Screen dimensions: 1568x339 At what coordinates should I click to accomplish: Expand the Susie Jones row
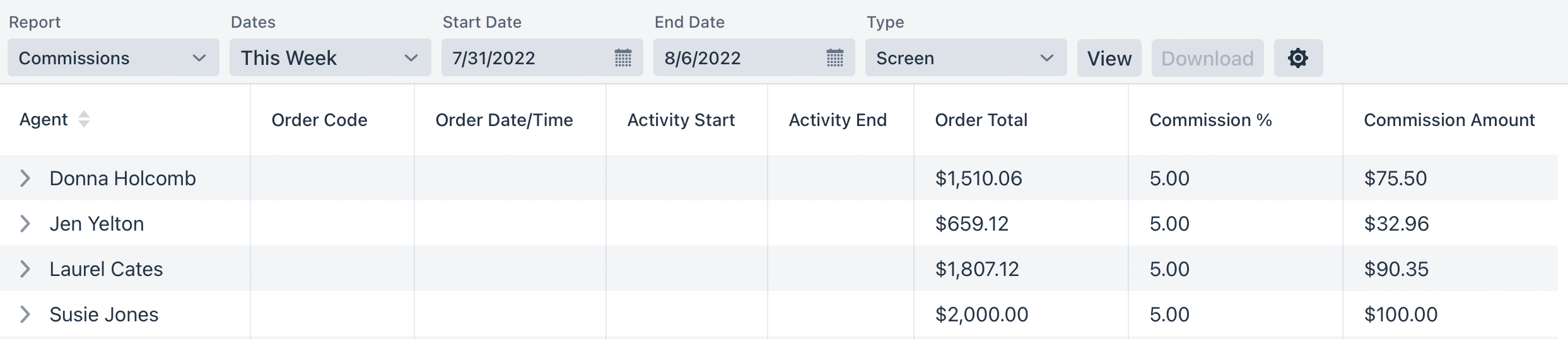[25, 314]
